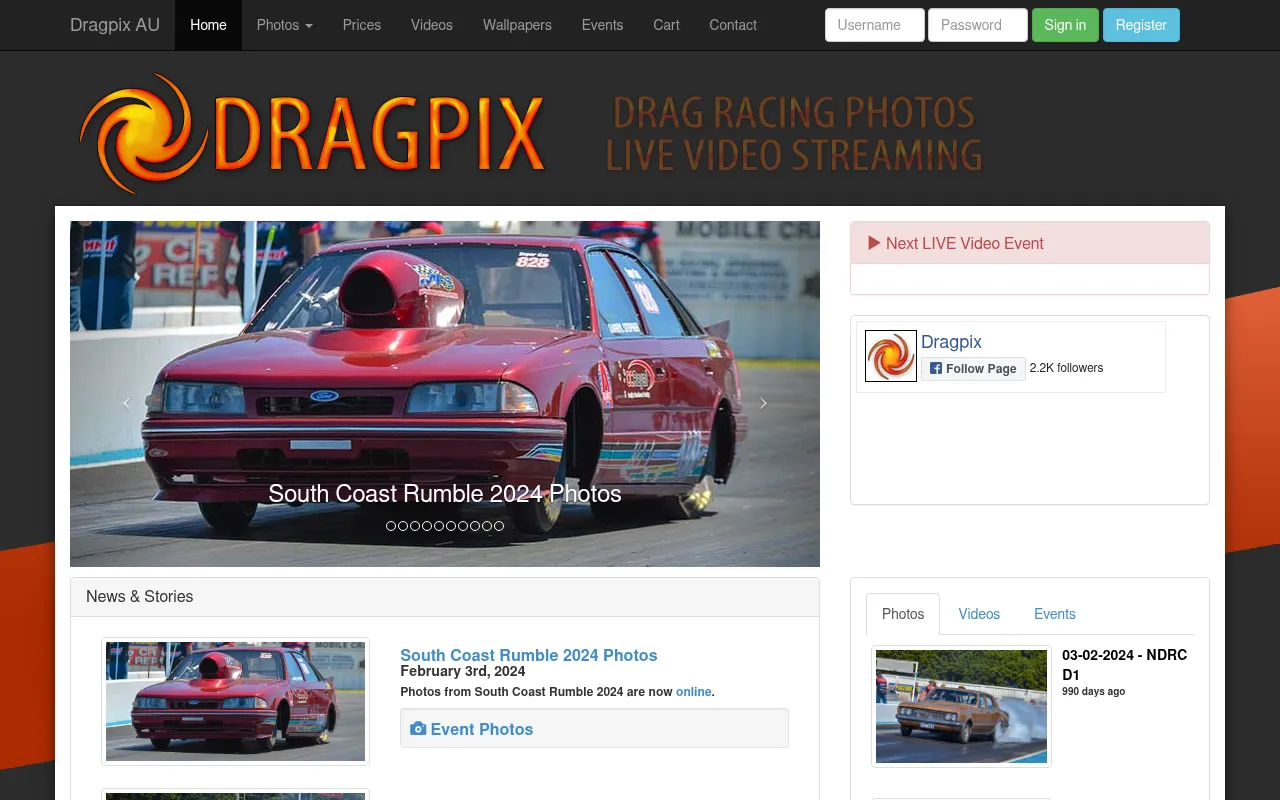The width and height of the screenshot is (1280, 800).
Task: Click the Dragpix AU brand link
Action: 115,25
